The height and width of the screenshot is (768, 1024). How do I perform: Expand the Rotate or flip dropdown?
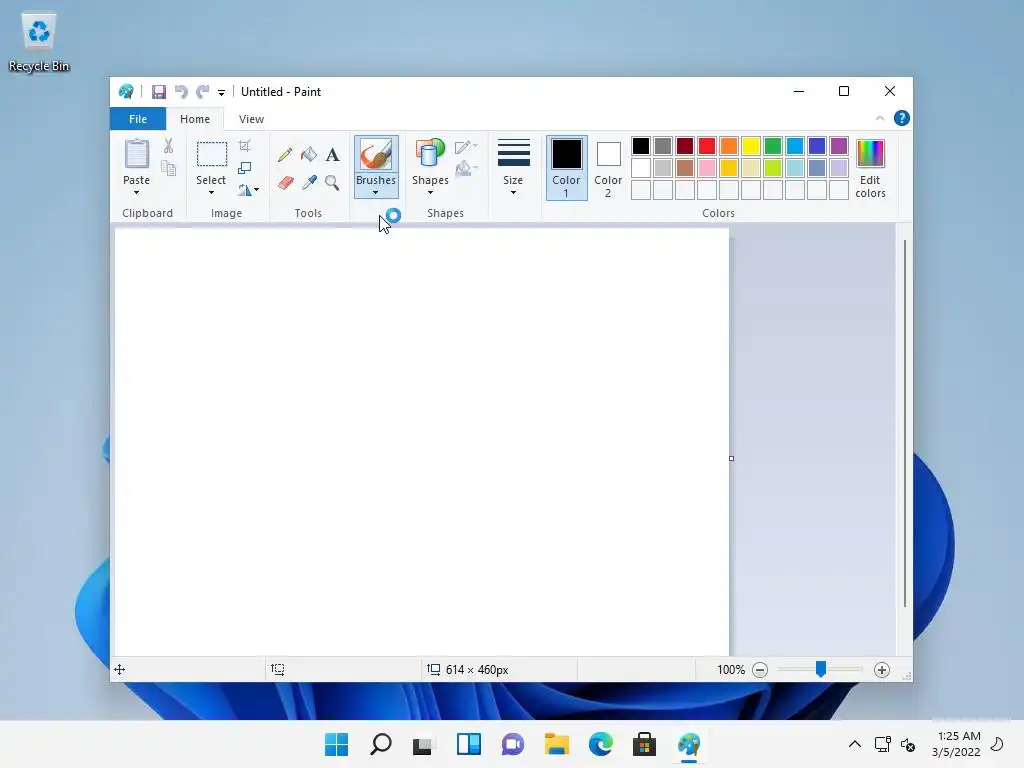(256, 190)
